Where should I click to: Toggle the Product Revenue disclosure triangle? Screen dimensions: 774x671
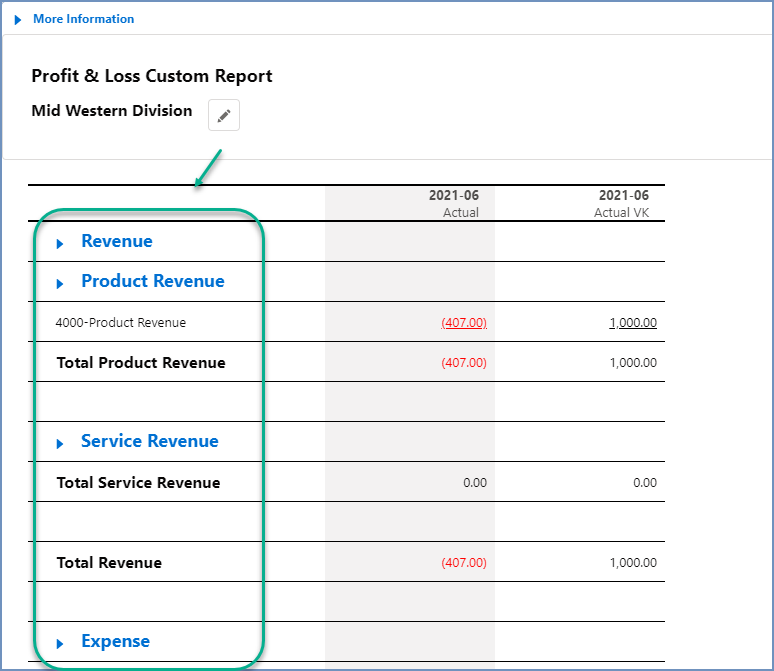[x=60, y=283]
